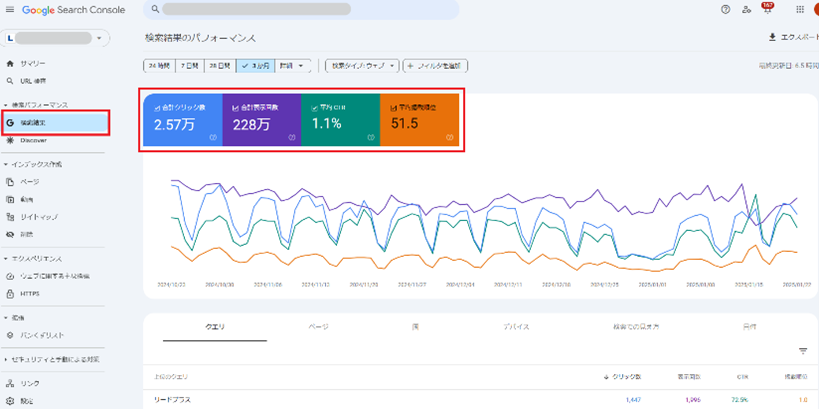This screenshot has width=819, height=409.
Task: Open 検索タイプ: ウェブ filter dropdown
Action: coord(362,66)
